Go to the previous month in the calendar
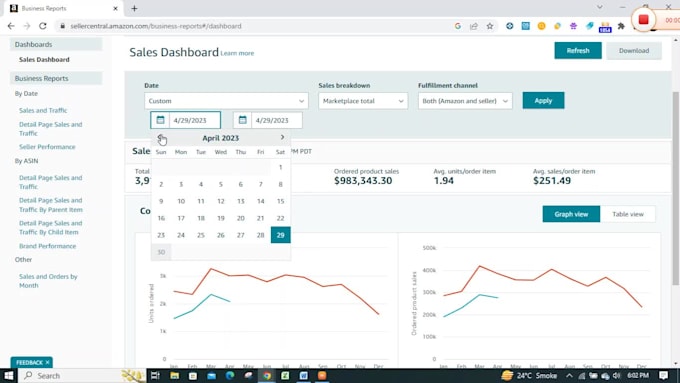Image resolution: width=680 pixels, height=383 pixels. 160,137
